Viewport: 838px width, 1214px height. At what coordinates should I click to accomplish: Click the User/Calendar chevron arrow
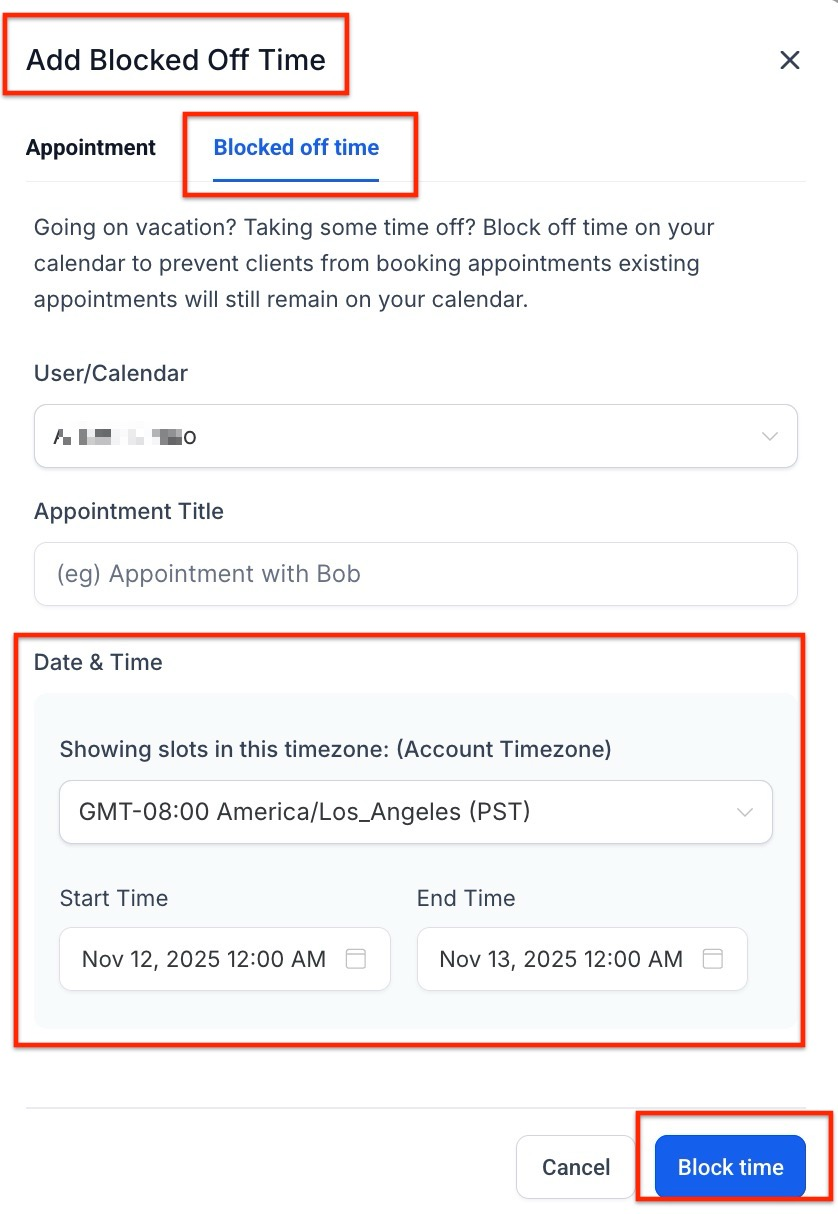coord(769,436)
